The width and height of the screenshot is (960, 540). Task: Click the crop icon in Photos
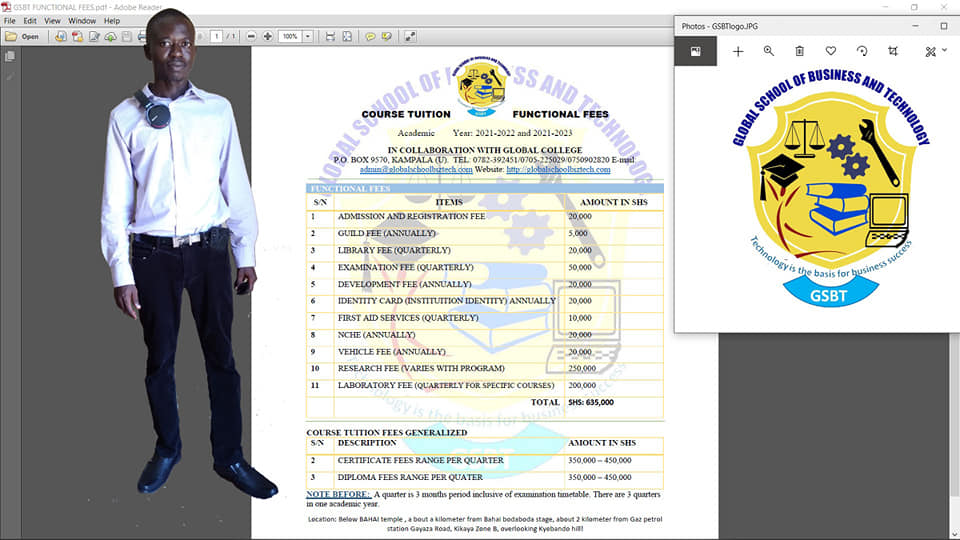coord(893,51)
